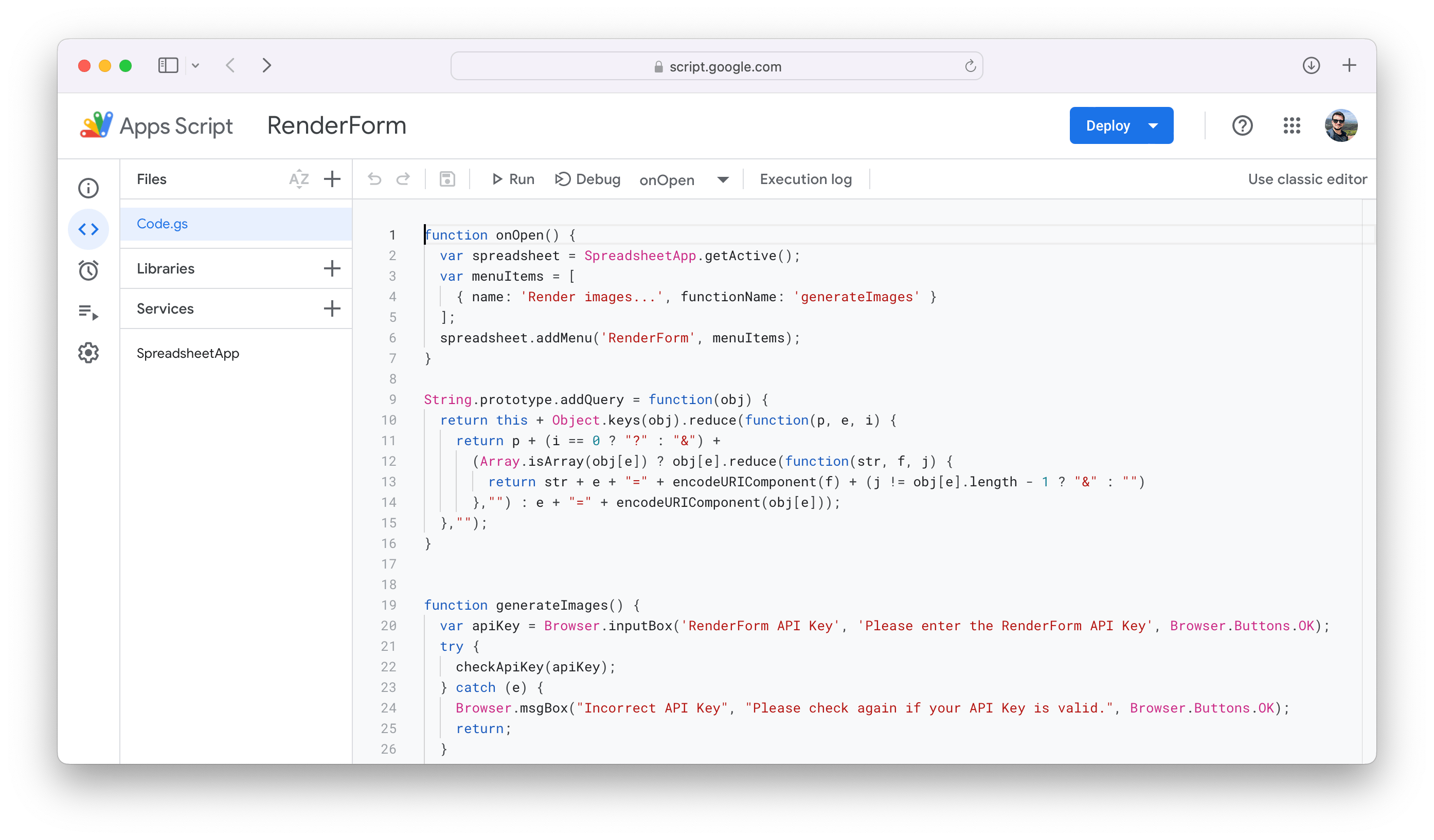Viewport: 1434px width, 840px height.
Task: Open the project Overview info icon
Action: tap(88, 188)
